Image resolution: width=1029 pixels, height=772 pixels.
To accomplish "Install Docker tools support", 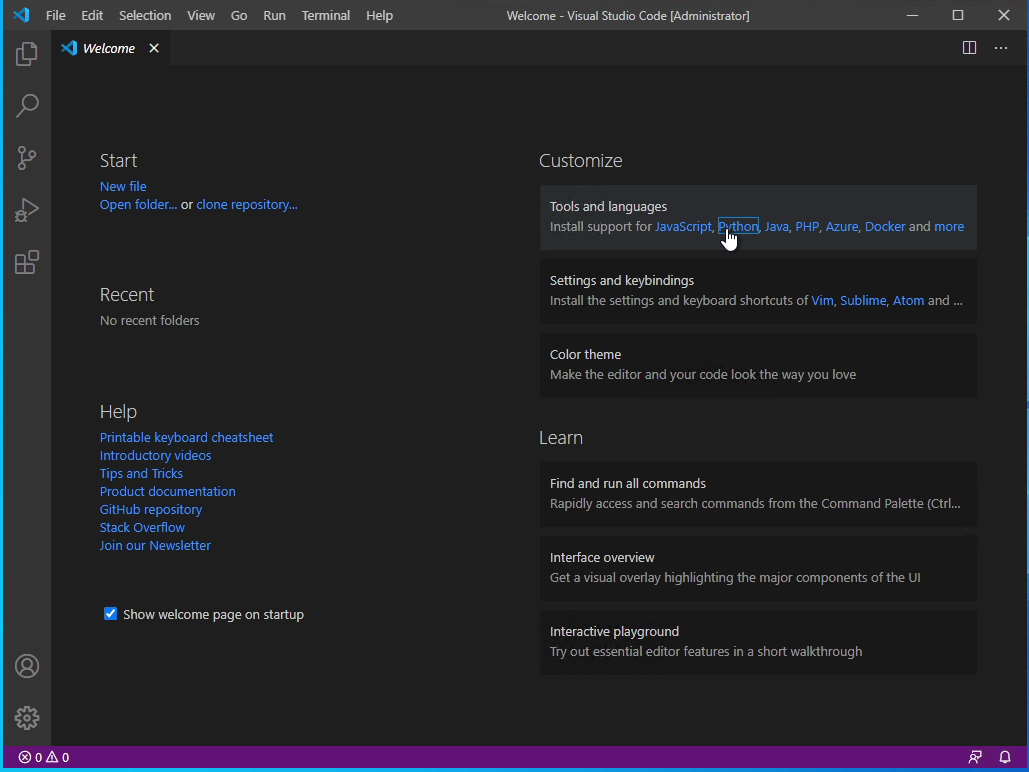I will [x=885, y=226].
